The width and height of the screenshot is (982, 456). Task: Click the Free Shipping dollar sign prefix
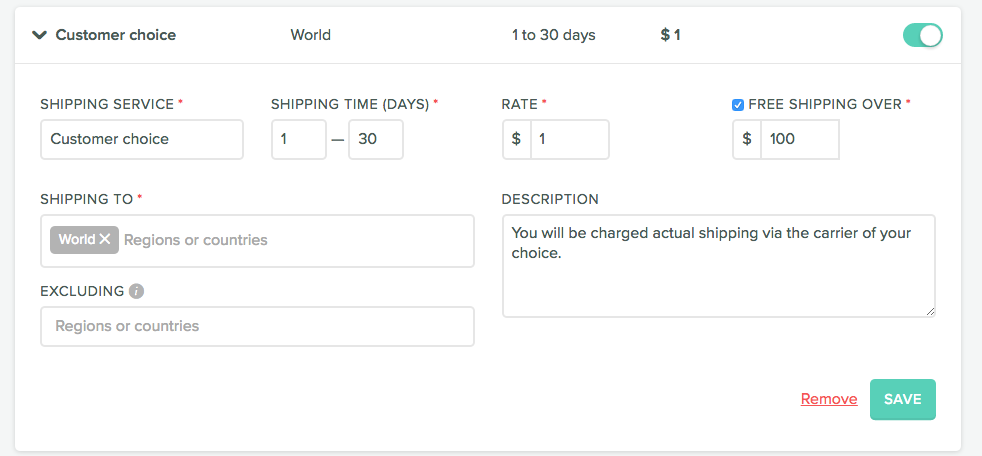747,140
